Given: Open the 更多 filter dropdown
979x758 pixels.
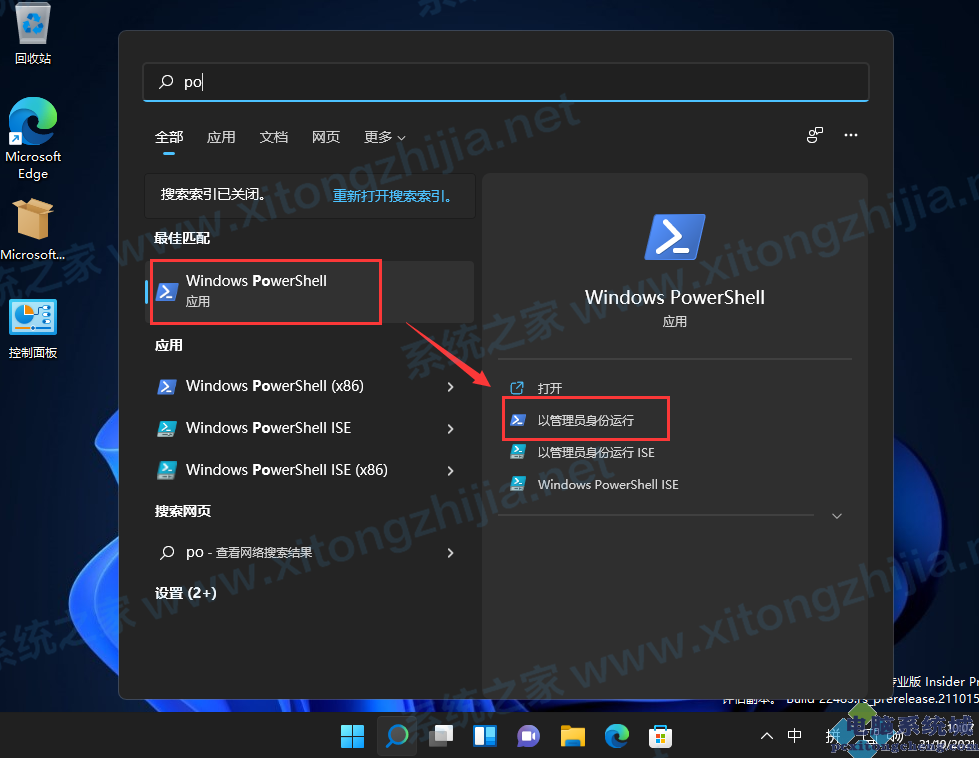Looking at the screenshot, I should click(385, 137).
